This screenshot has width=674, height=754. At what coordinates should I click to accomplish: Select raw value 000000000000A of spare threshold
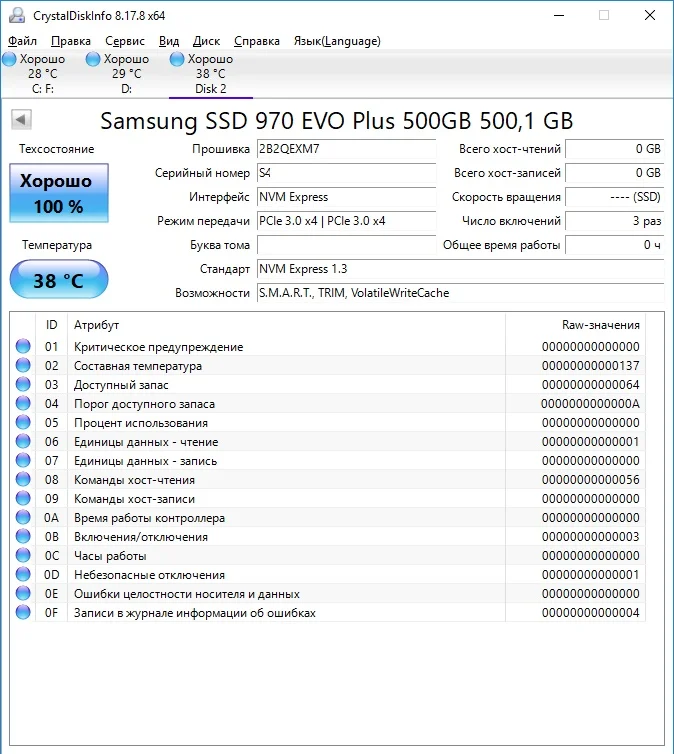pyautogui.click(x=590, y=404)
